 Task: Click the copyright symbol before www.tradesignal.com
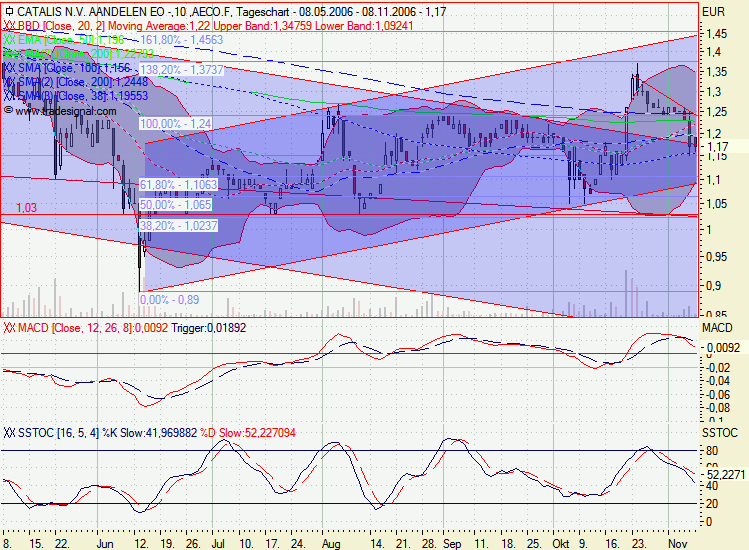tap(8, 111)
